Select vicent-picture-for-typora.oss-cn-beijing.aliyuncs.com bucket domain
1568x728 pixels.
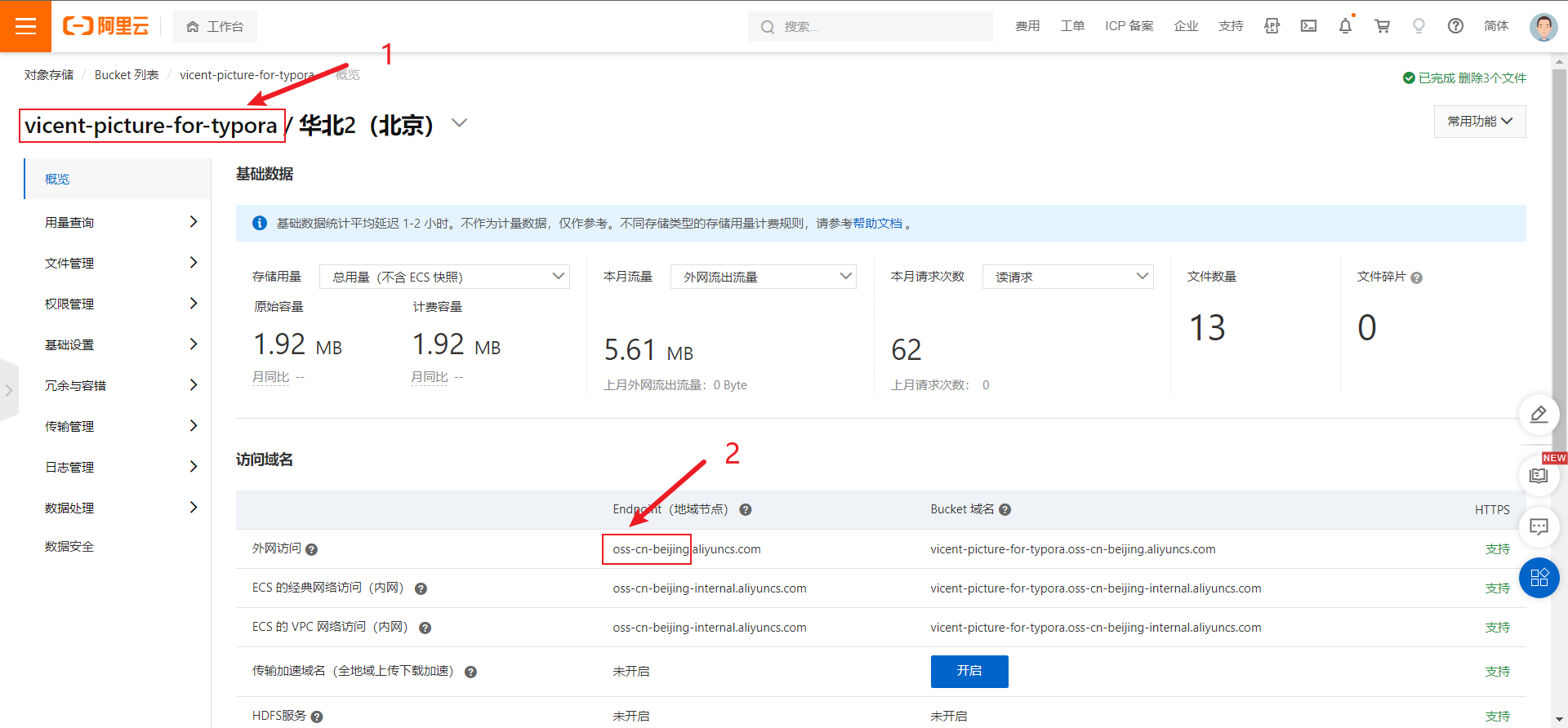pos(1073,549)
